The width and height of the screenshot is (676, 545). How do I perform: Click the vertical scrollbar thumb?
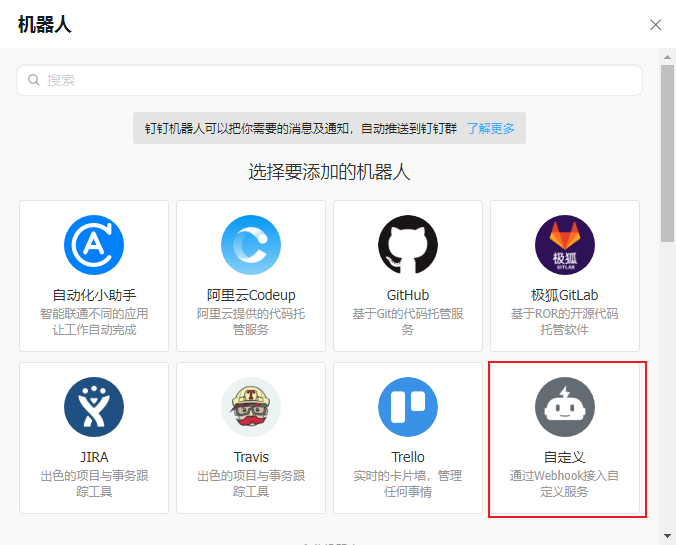click(x=667, y=153)
